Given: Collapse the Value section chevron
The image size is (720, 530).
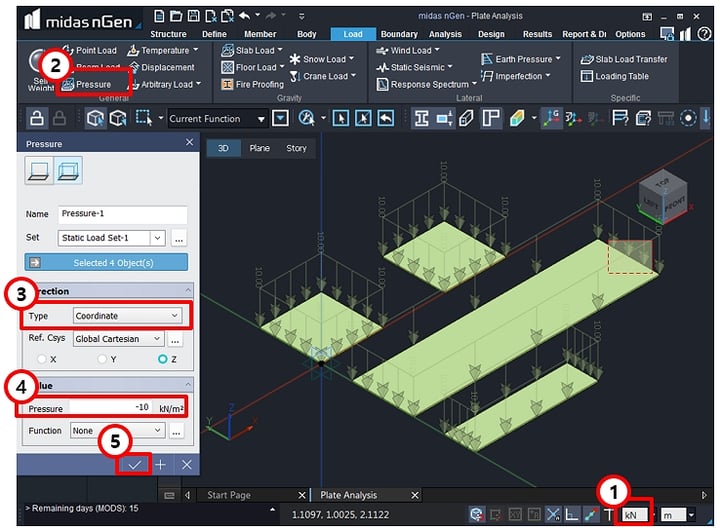Looking at the screenshot, I should point(188,384).
